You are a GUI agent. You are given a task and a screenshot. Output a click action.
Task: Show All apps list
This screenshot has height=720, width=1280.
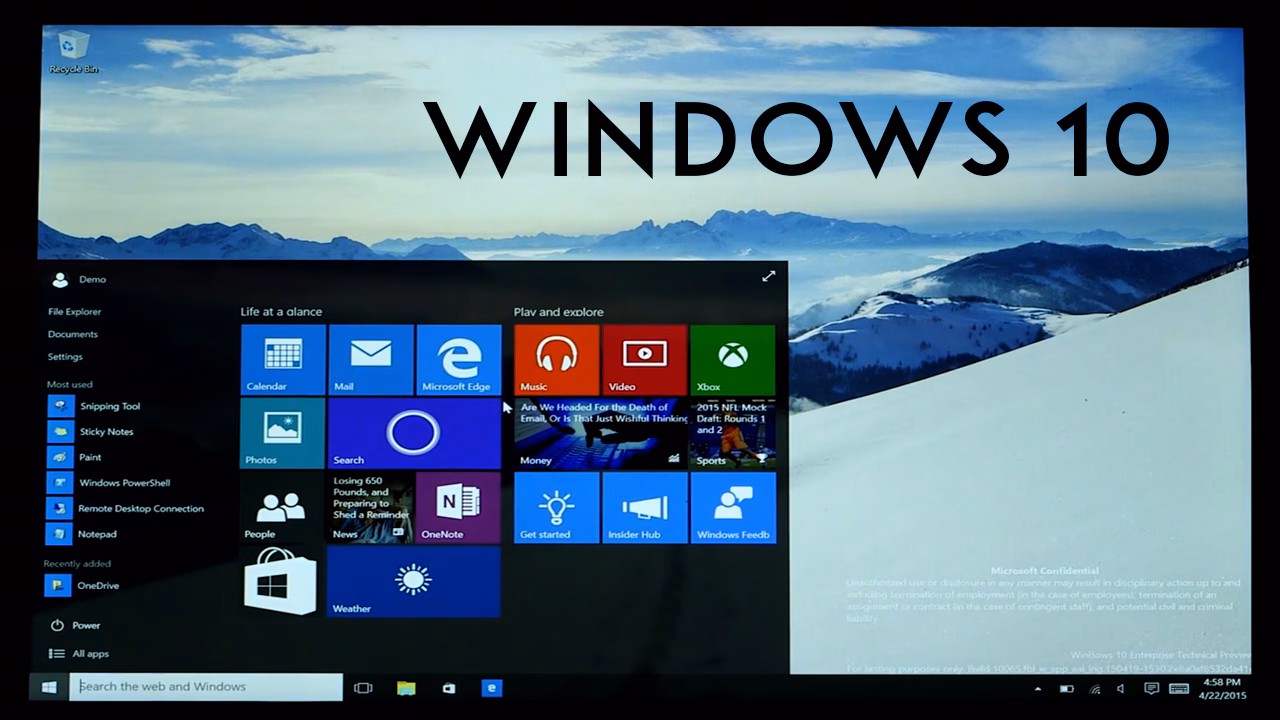[79, 654]
